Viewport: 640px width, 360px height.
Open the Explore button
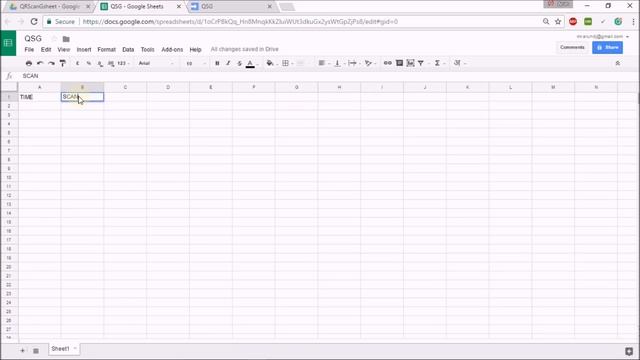pos(629,351)
